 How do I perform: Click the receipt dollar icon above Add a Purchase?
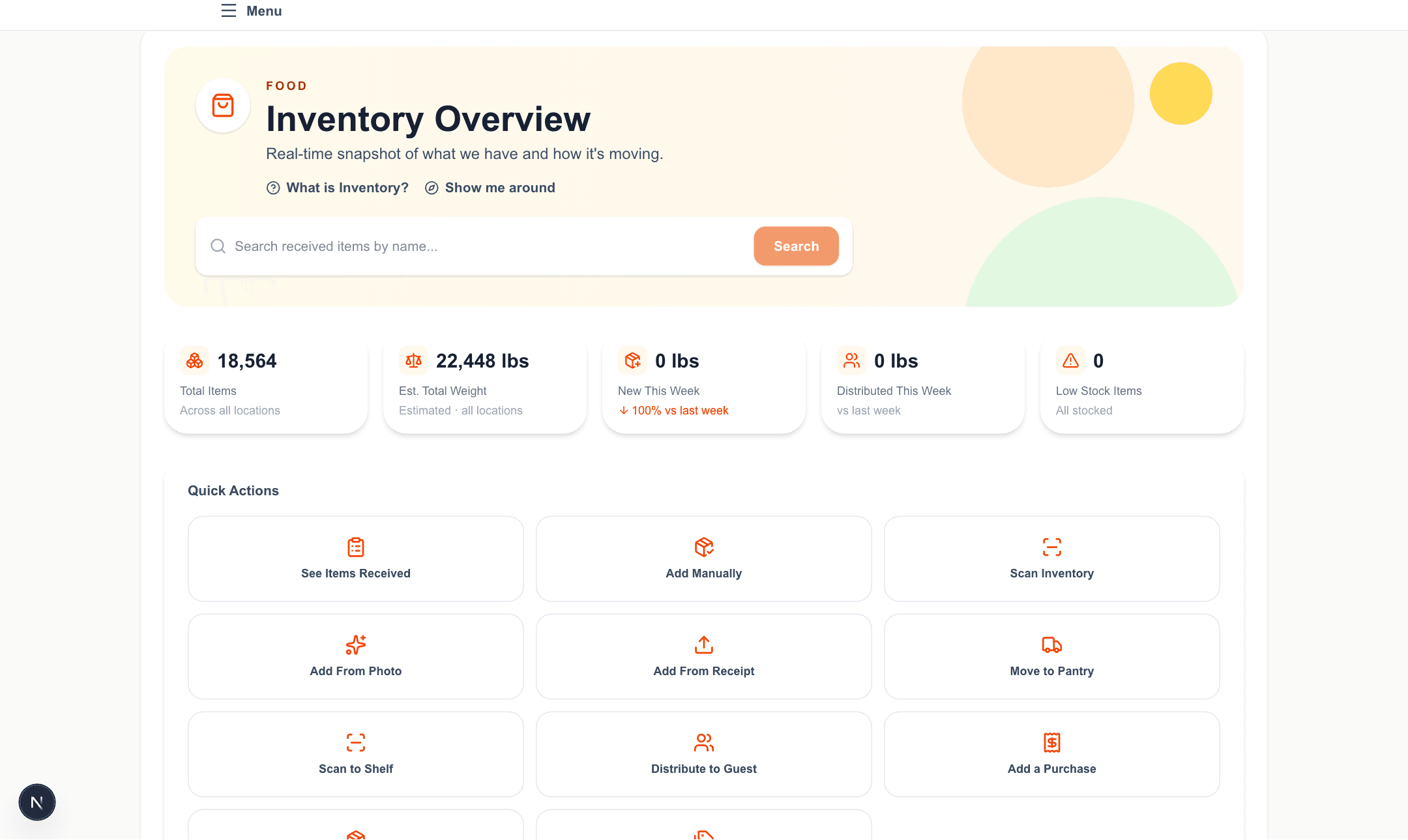coord(1052,742)
